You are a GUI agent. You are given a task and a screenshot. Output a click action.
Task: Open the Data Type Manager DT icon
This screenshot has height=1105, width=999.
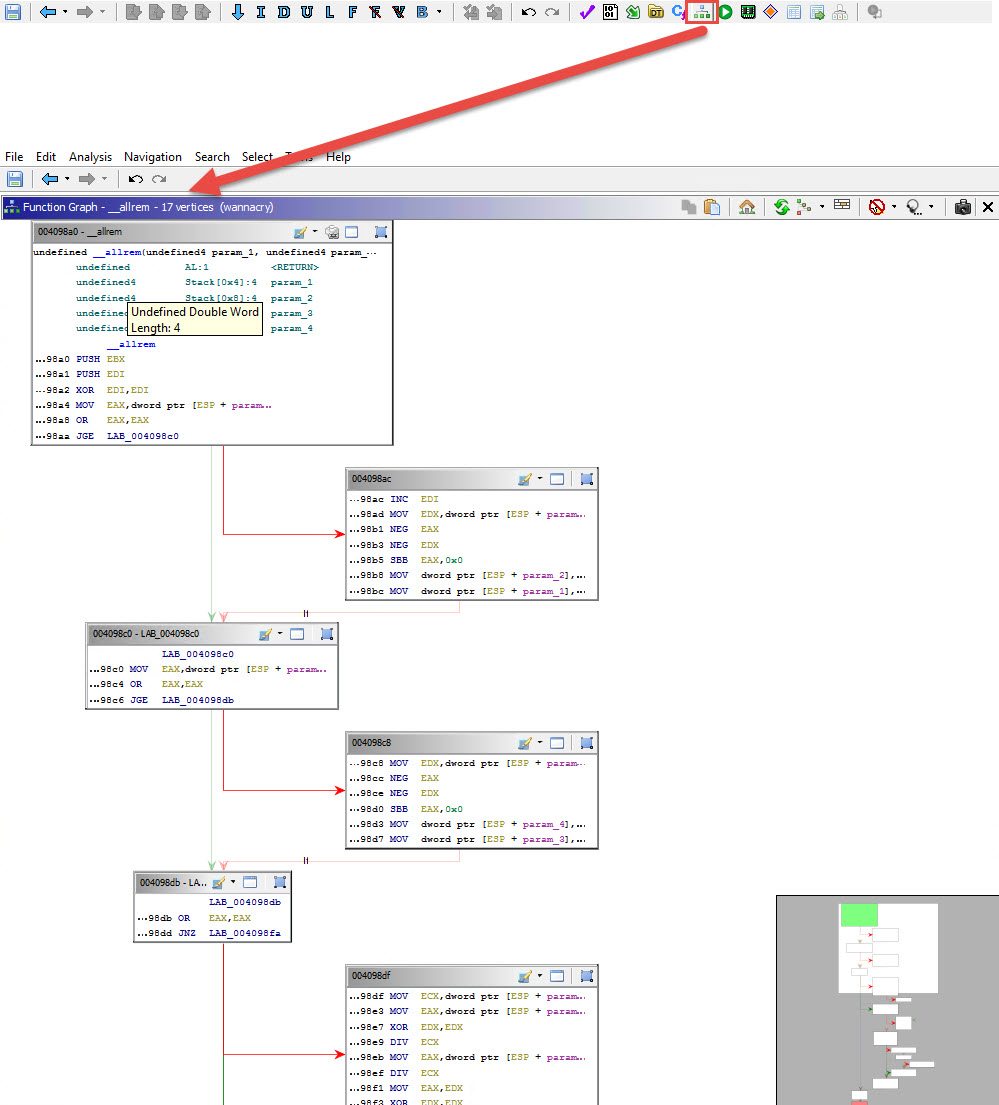(656, 12)
